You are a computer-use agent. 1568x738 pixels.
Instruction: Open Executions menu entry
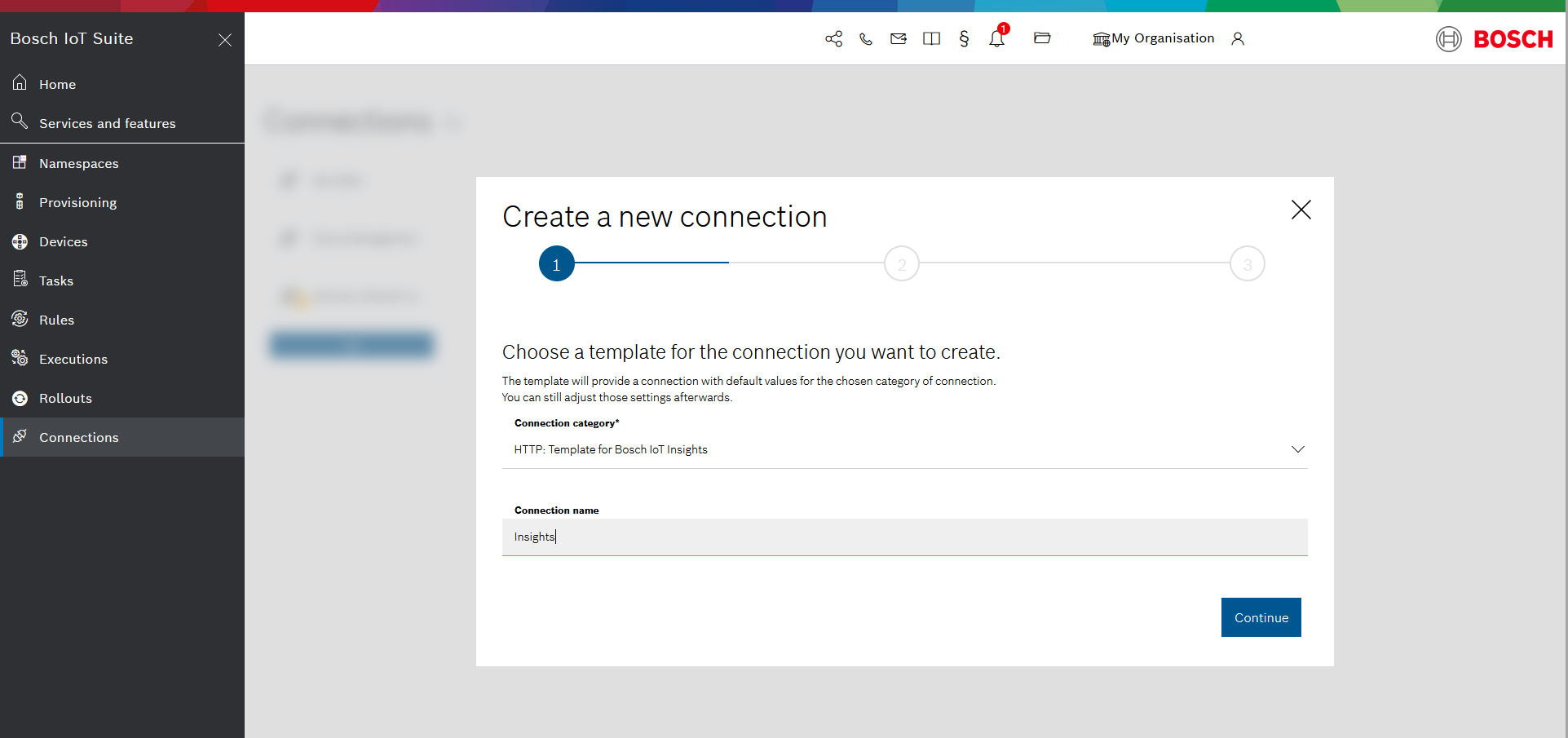(x=122, y=359)
